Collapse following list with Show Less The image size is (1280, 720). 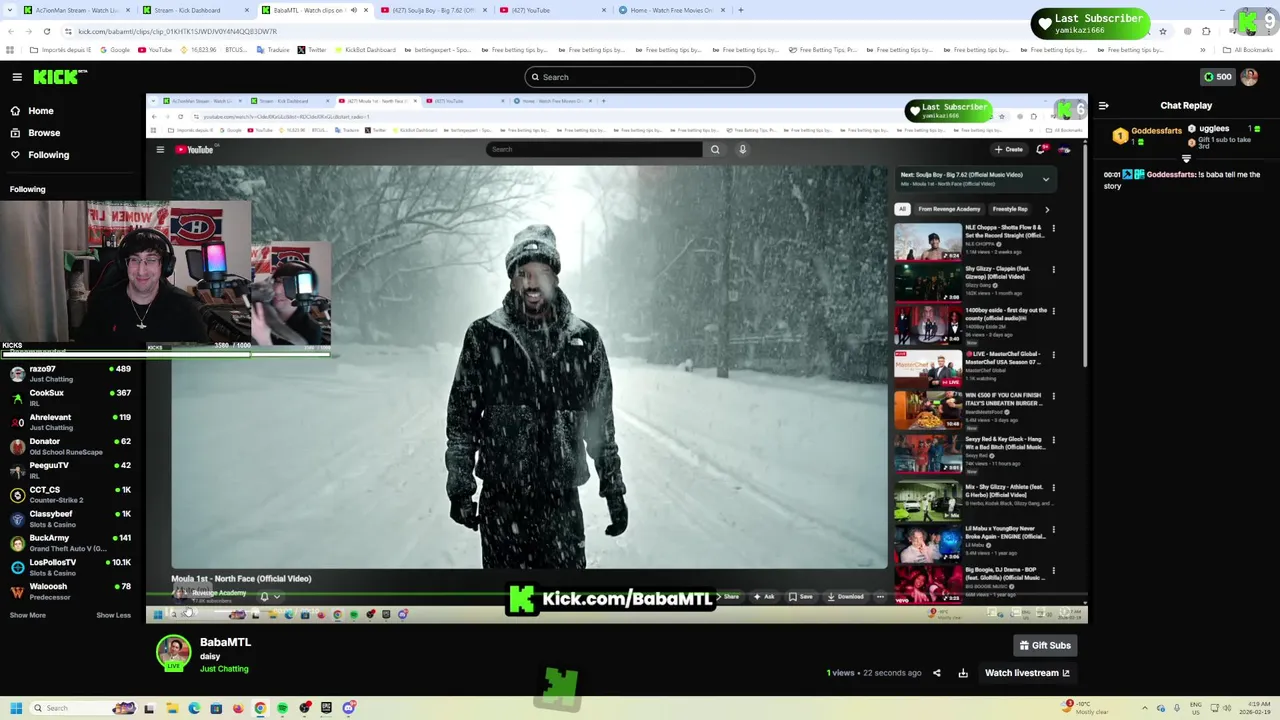pos(113,615)
